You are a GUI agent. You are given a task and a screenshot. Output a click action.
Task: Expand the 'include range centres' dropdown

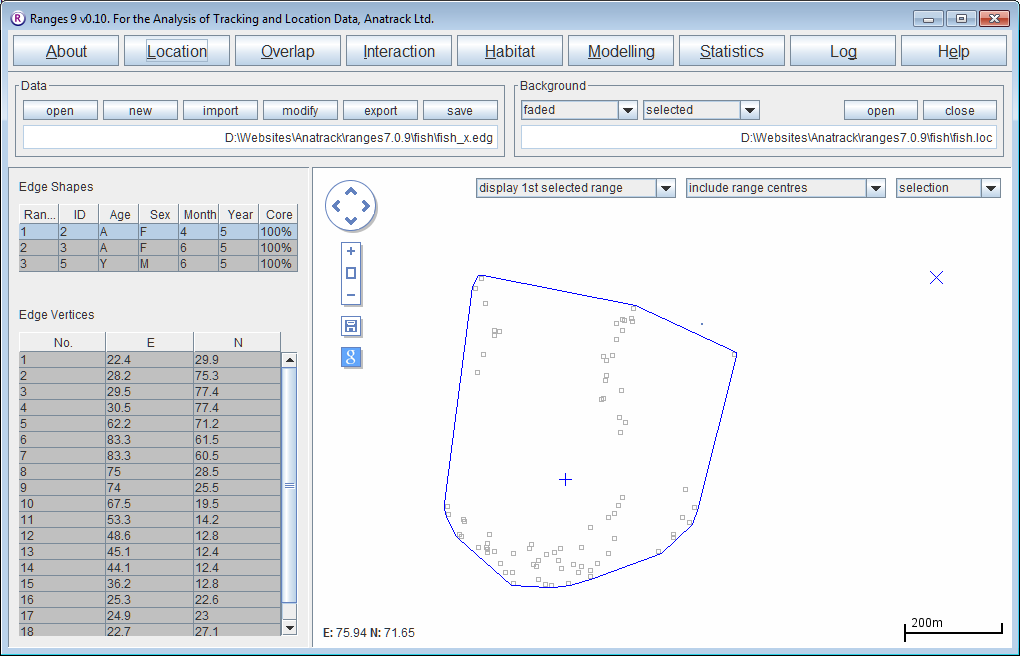876,188
